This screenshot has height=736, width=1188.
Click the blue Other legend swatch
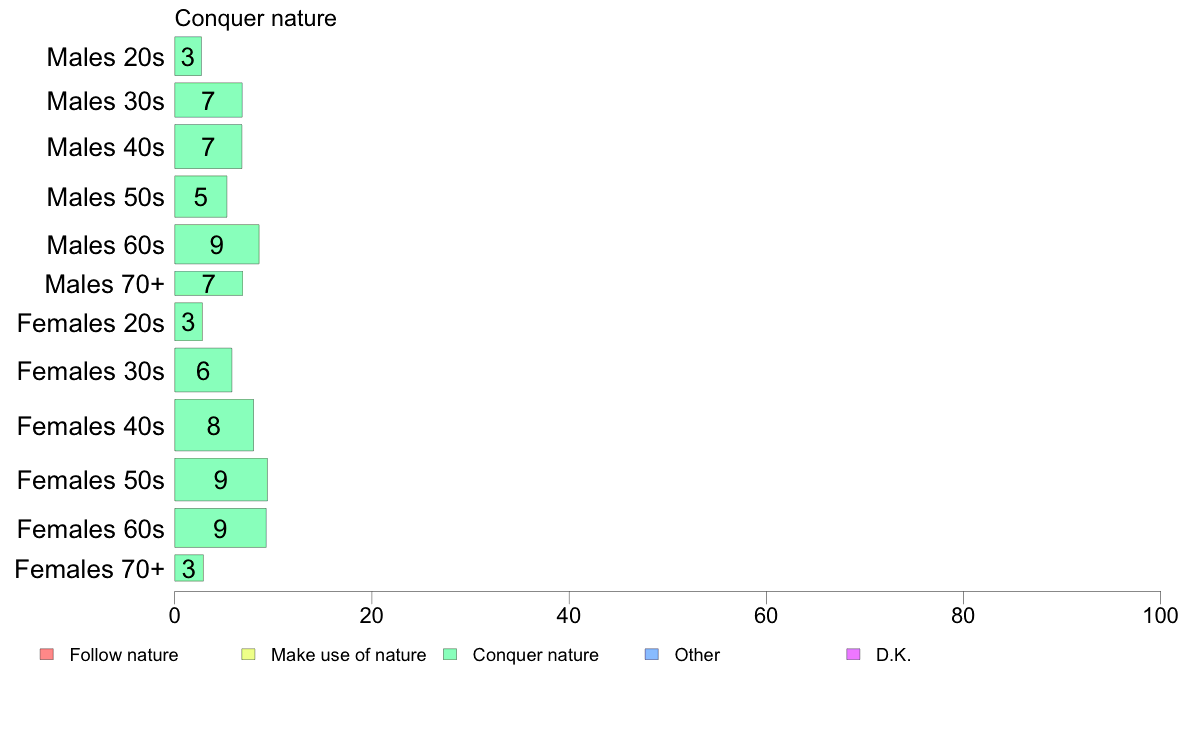[652, 654]
